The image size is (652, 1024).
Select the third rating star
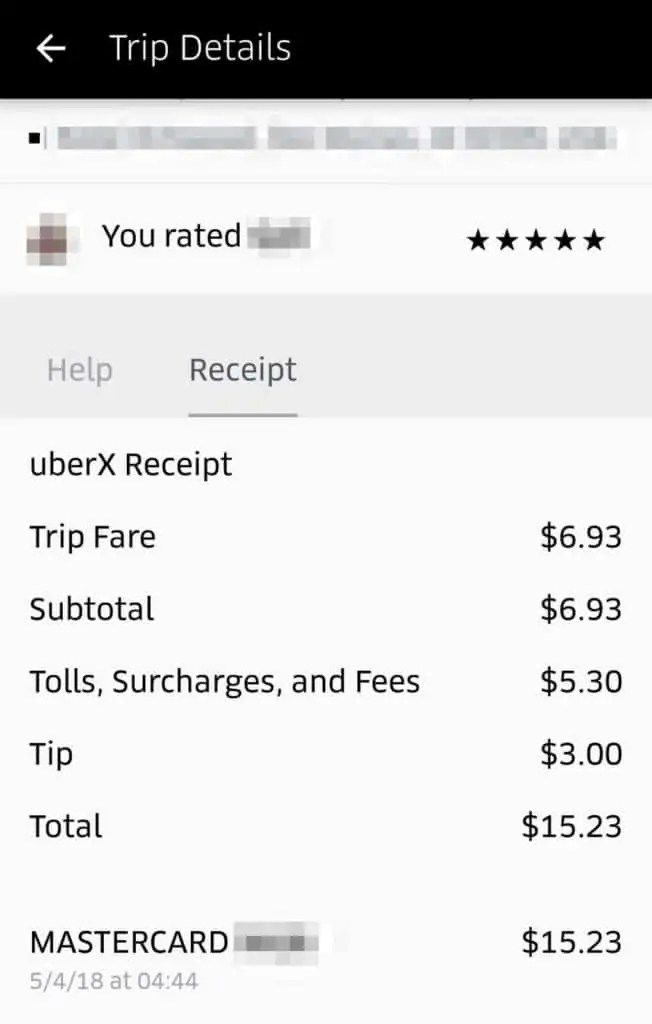[535, 238]
